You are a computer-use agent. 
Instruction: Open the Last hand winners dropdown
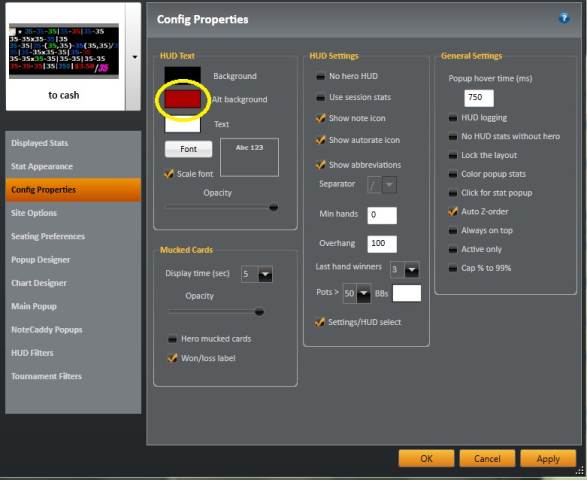point(412,270)
